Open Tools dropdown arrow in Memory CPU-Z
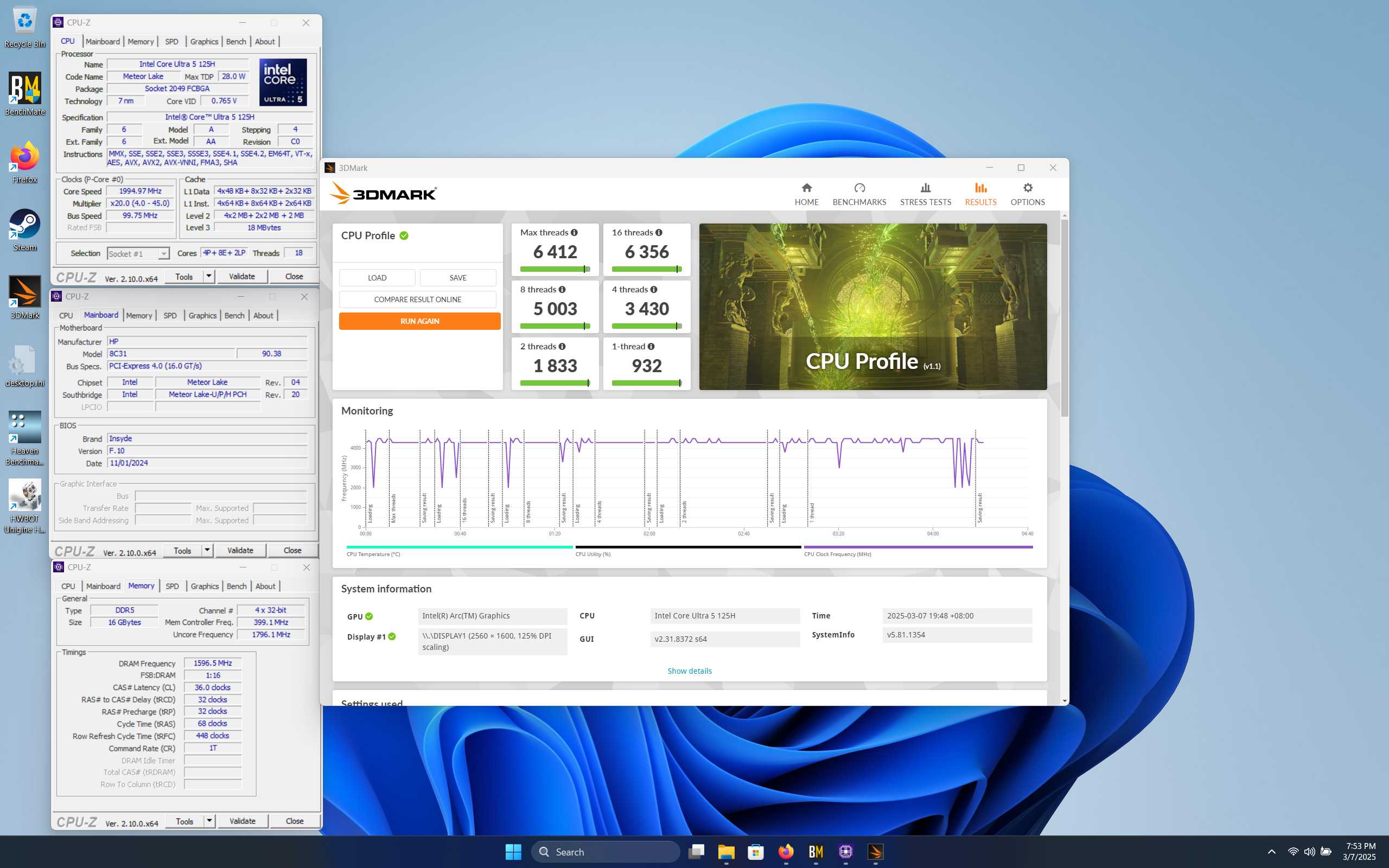Viewport: 1389px width, 868px height. point(209,821)
